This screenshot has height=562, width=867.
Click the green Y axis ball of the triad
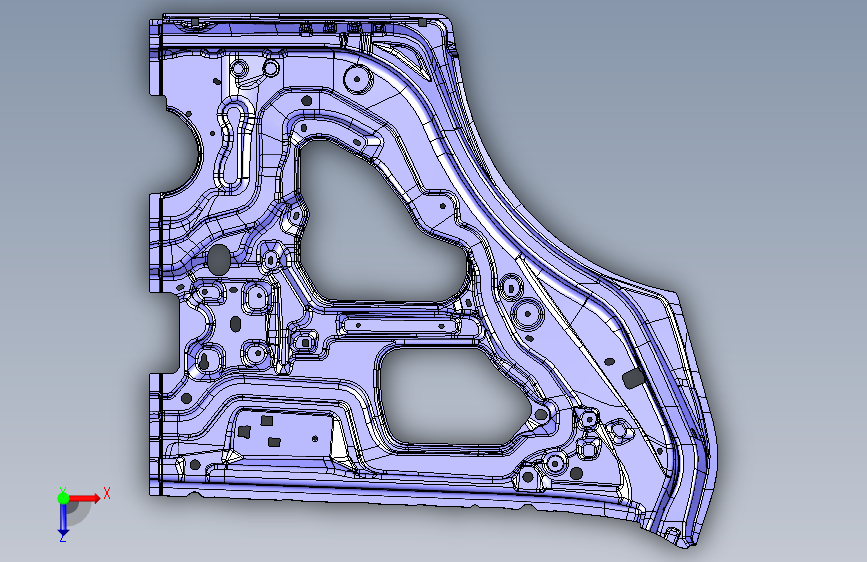coord(63,498)
